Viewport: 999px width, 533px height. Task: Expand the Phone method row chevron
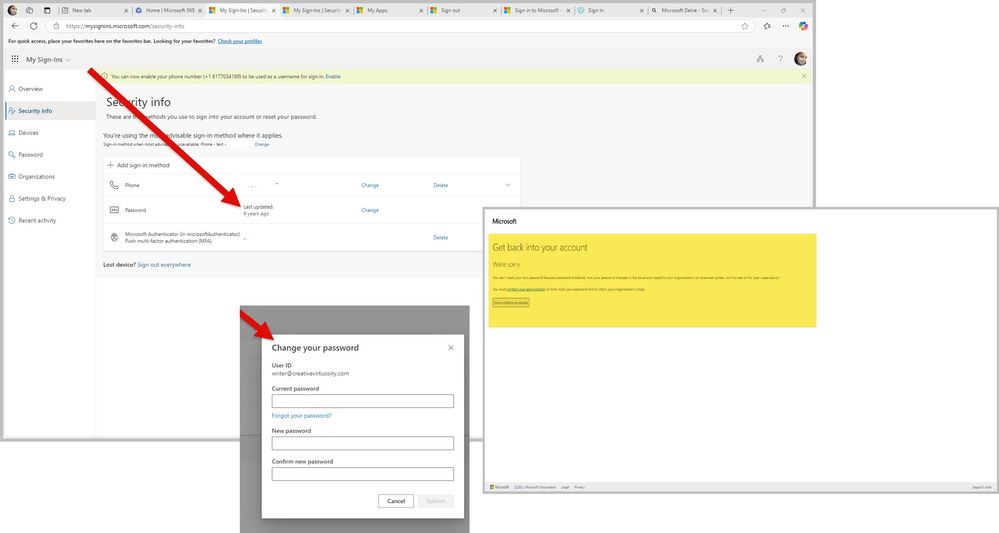[508, 185]
